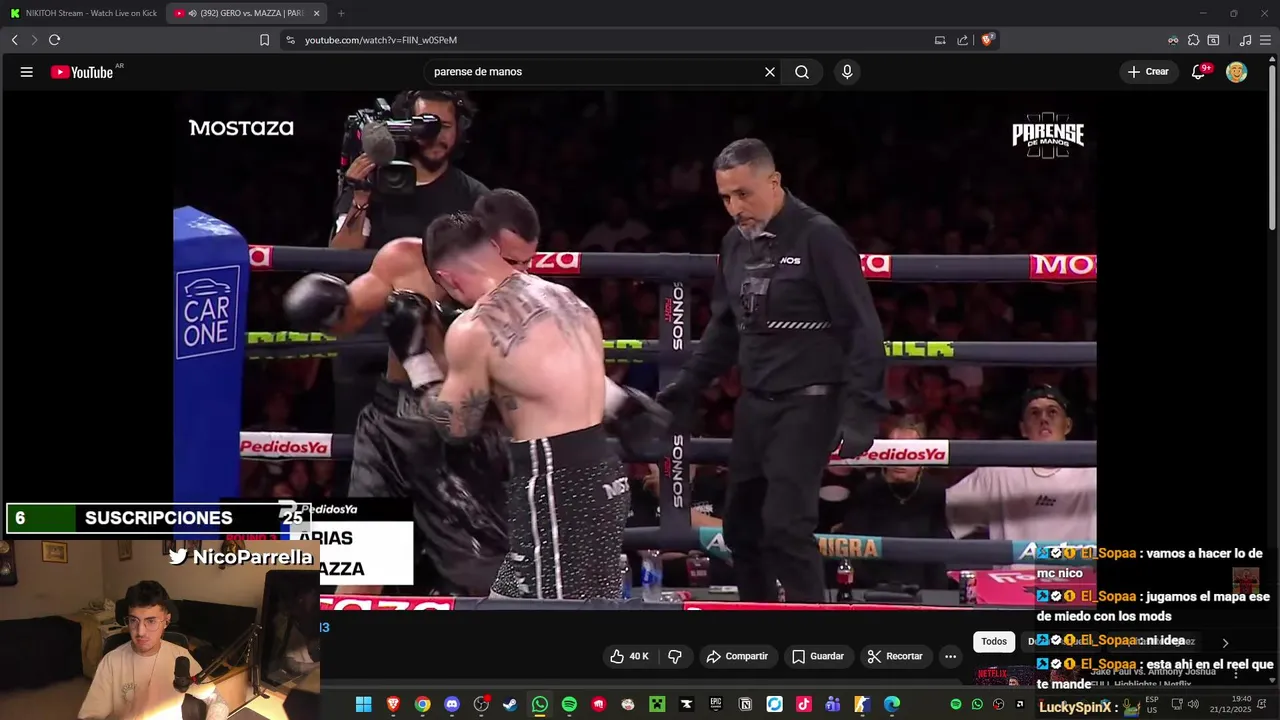Image resolution: width=1280 pixels, height=720 pixels.
Task: Go back in browser history
Action: click(x=14, y=40)
